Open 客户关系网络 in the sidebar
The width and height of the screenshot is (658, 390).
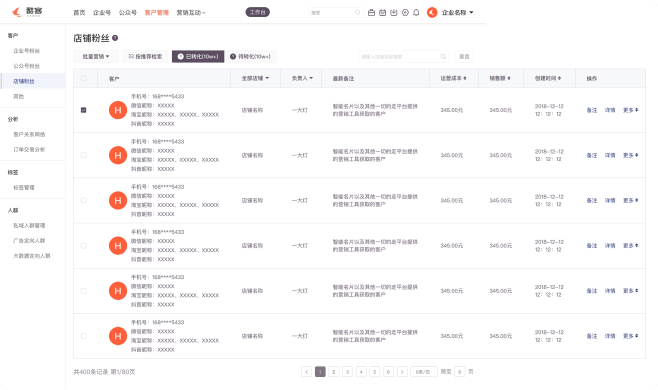coord(29,134)
